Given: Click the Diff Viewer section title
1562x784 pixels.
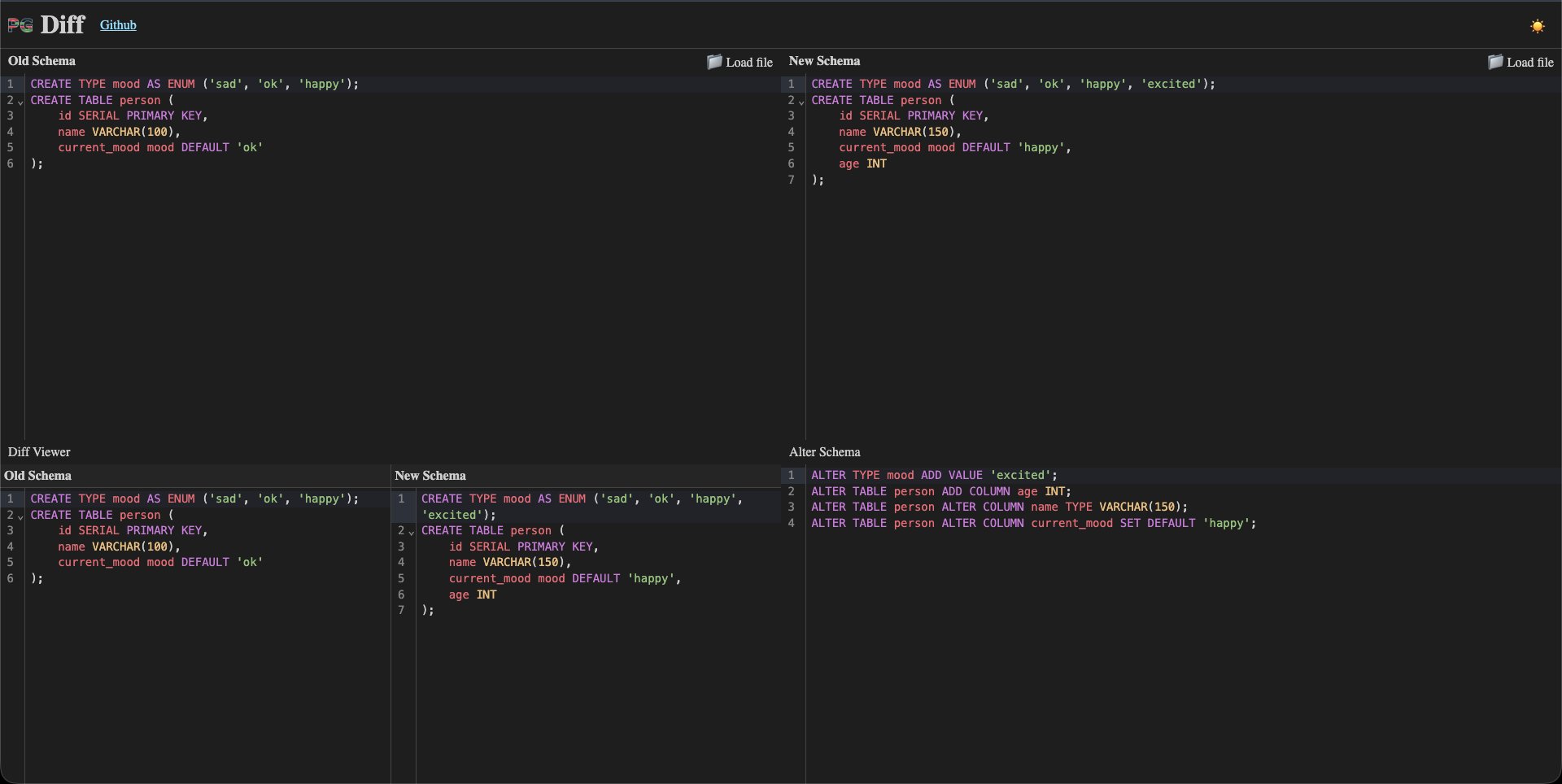Looking at the screenshot, I should [x=38, y=451].
